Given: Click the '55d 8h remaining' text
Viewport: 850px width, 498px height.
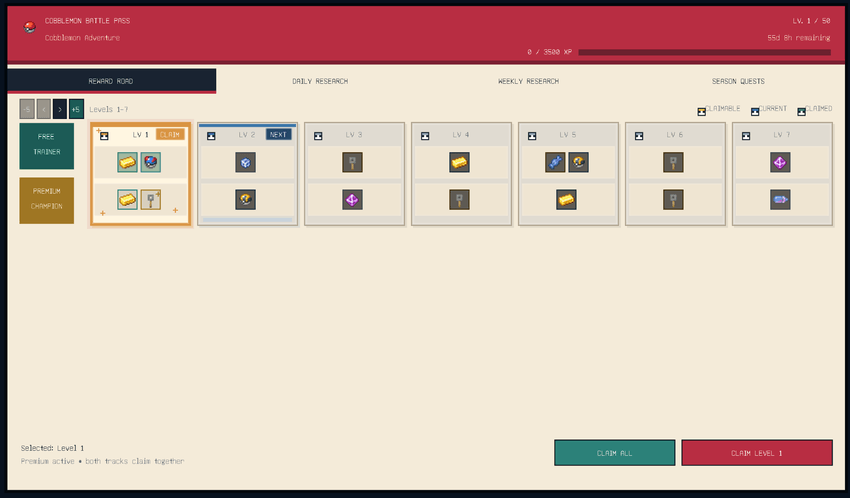Looking at the screenshot, I should point(799,37).
